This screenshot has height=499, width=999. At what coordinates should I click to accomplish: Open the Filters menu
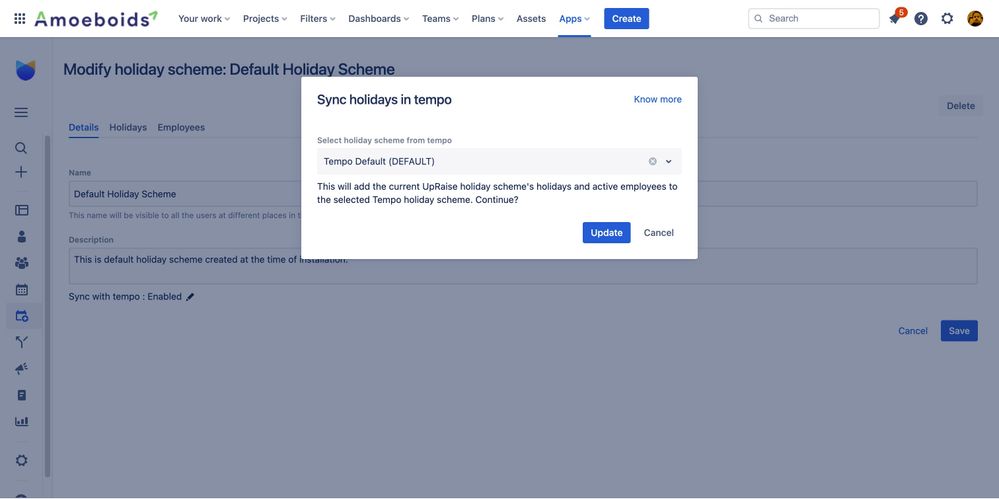pos(317,18)
